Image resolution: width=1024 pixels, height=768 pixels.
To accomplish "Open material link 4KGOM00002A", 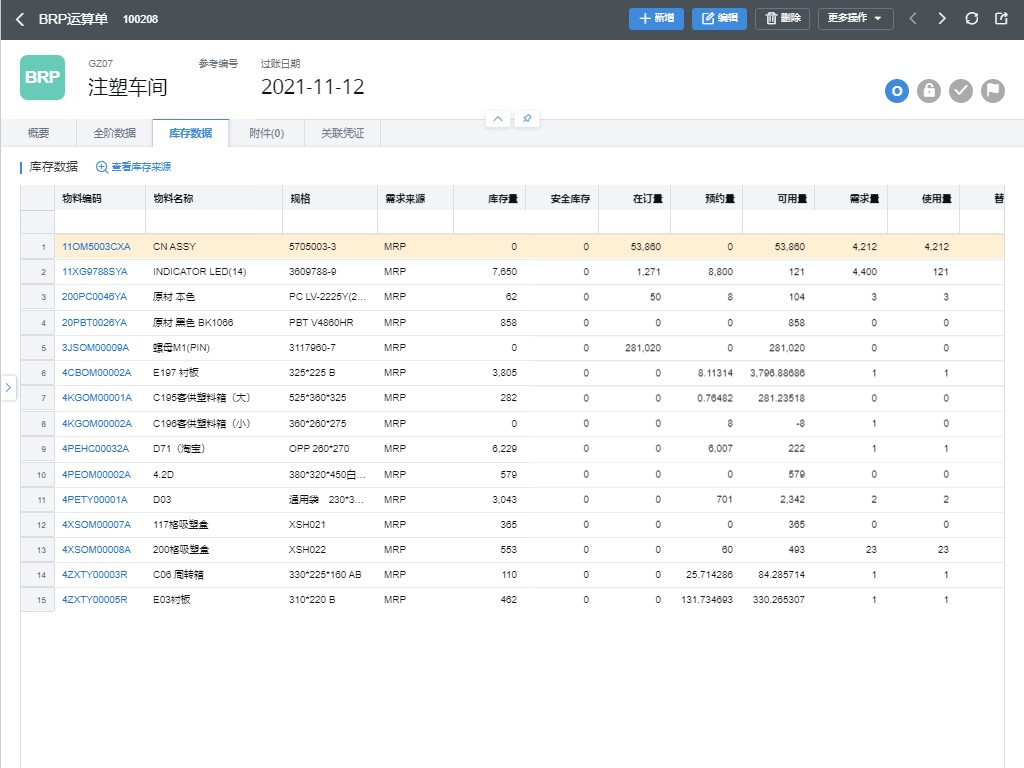I will click(97, 423).
